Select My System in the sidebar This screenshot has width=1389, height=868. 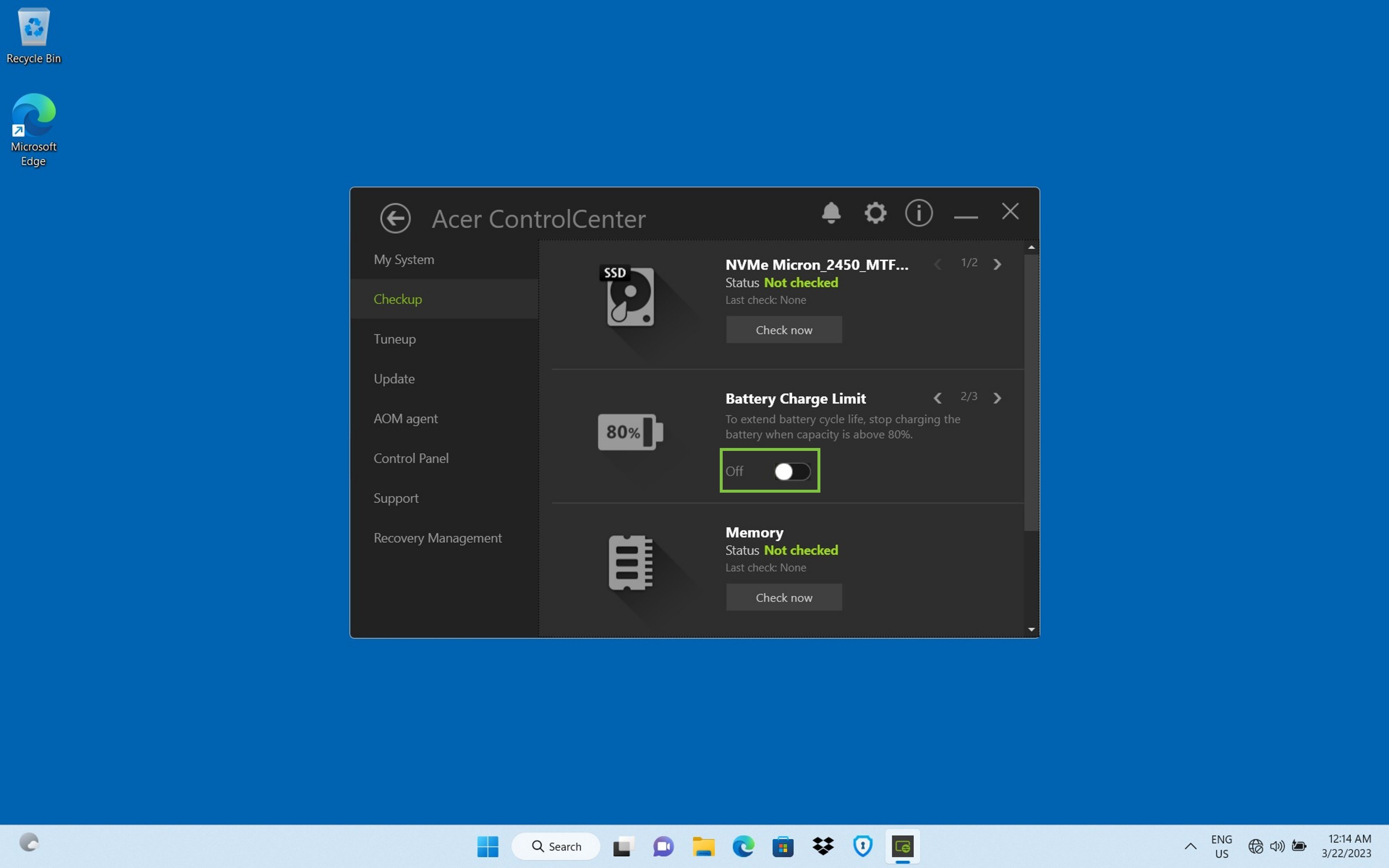coord(403,260)
